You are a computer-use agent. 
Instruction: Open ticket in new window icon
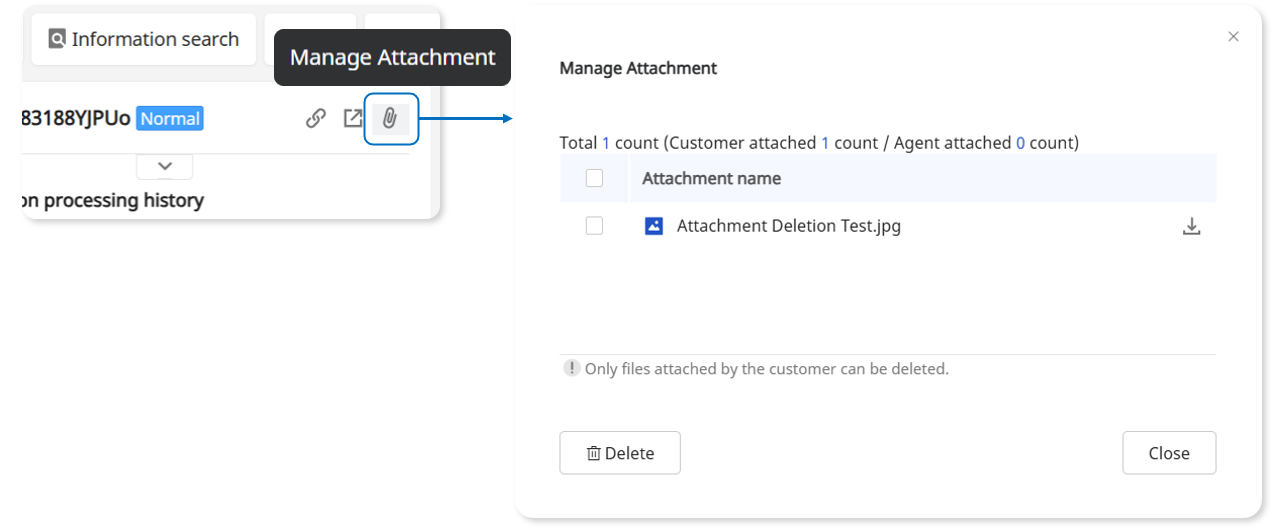tap(353, 119)
